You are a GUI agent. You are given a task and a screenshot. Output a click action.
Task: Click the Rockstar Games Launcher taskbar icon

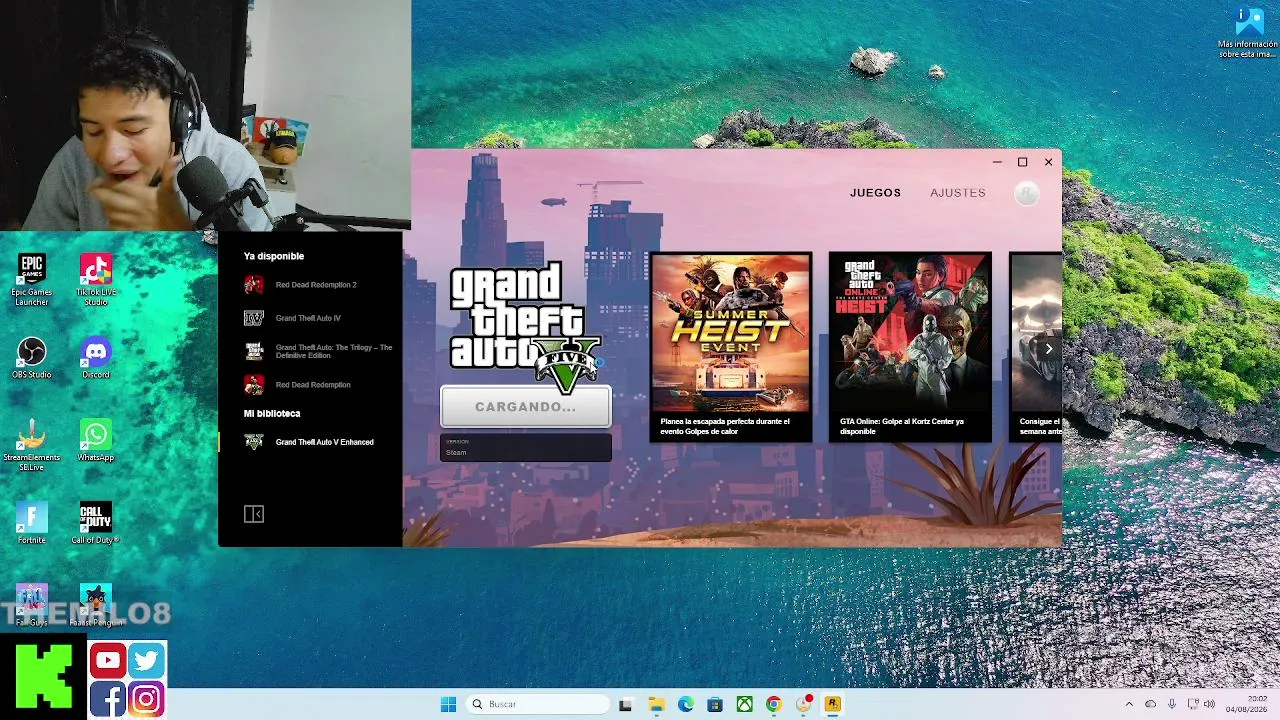[832, 704]
